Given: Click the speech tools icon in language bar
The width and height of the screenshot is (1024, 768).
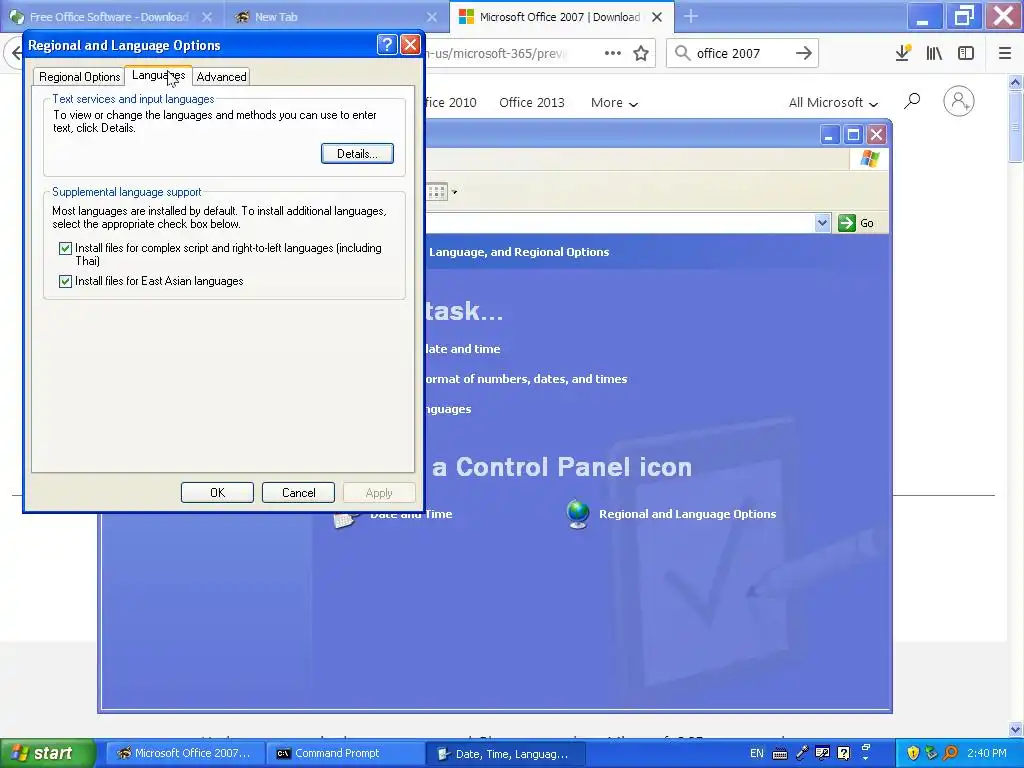Looking at the screenshot, I should coord(822,753).
